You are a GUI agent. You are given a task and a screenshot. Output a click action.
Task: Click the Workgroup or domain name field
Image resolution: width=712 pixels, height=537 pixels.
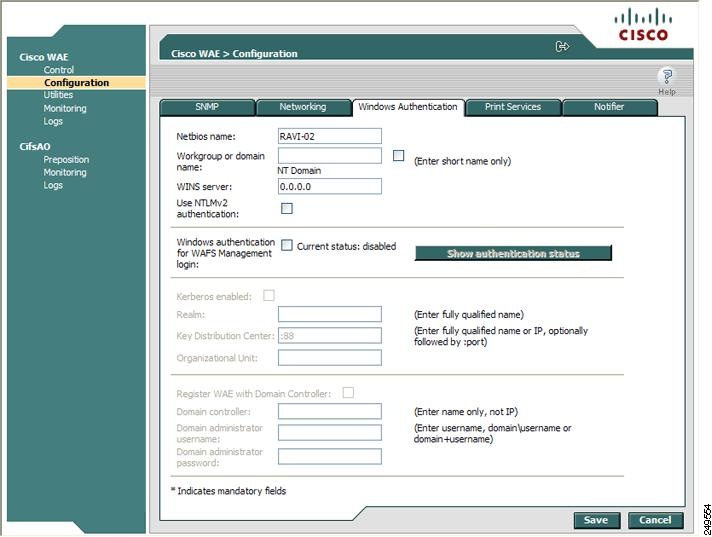330,156
